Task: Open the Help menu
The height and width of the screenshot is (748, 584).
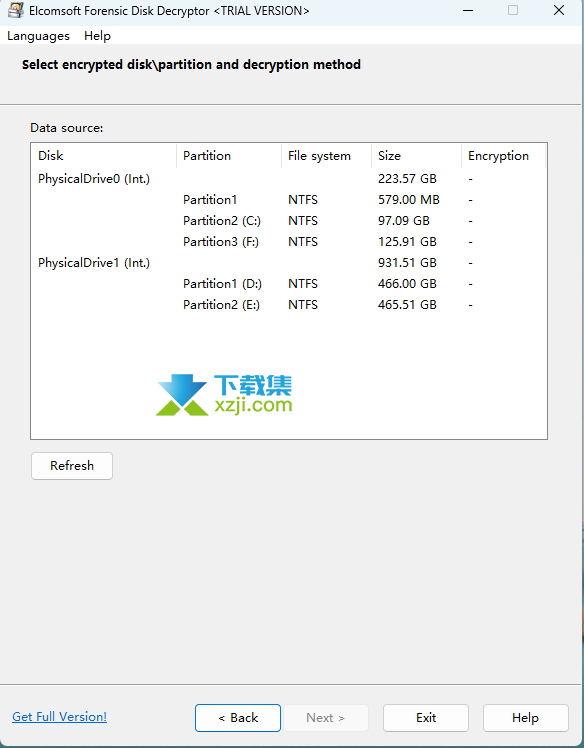Action: tap(97, 36)
